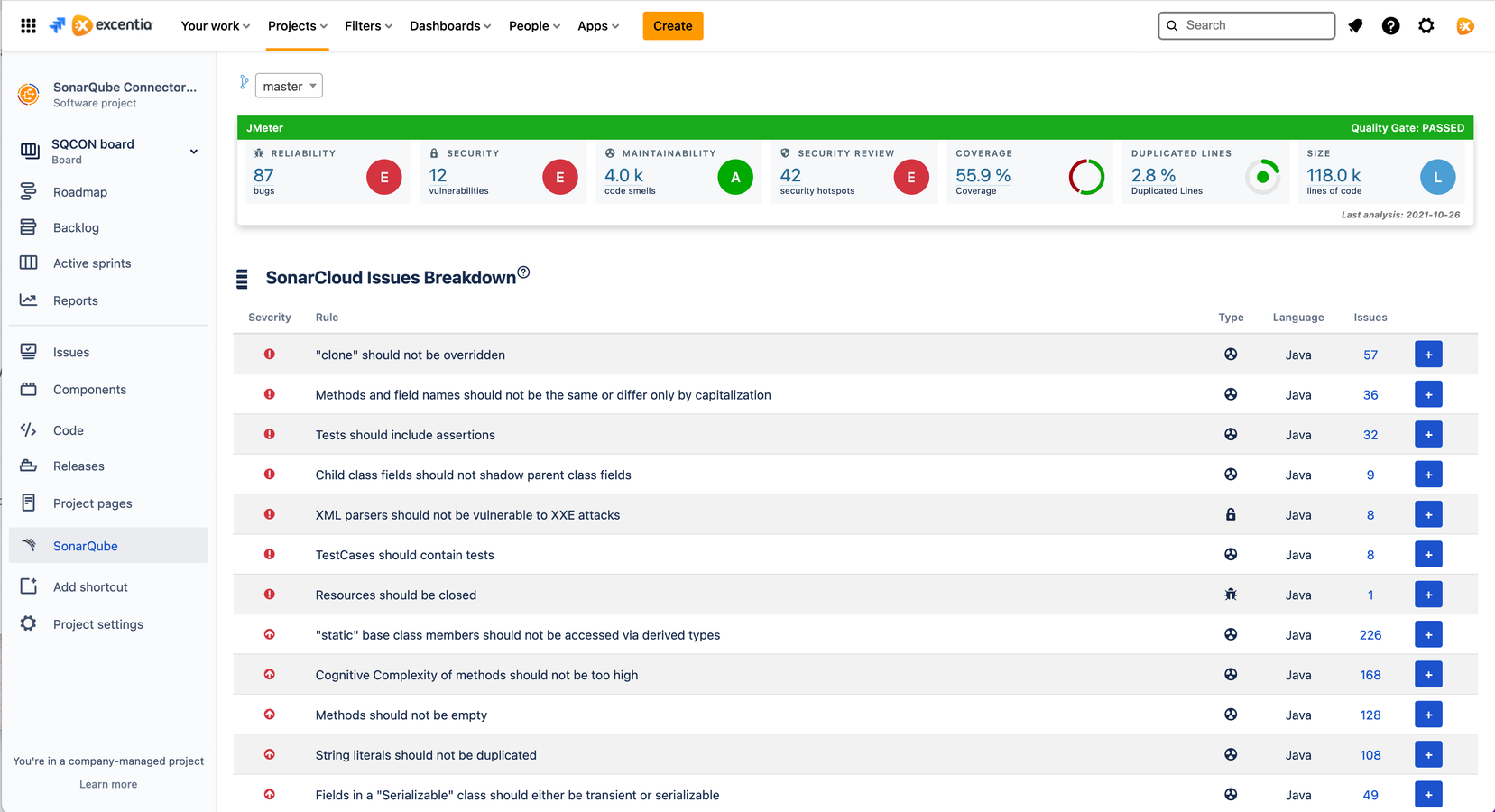Click the 4.0 k code smells value
1495x812 pixels.
click(623, 175)
